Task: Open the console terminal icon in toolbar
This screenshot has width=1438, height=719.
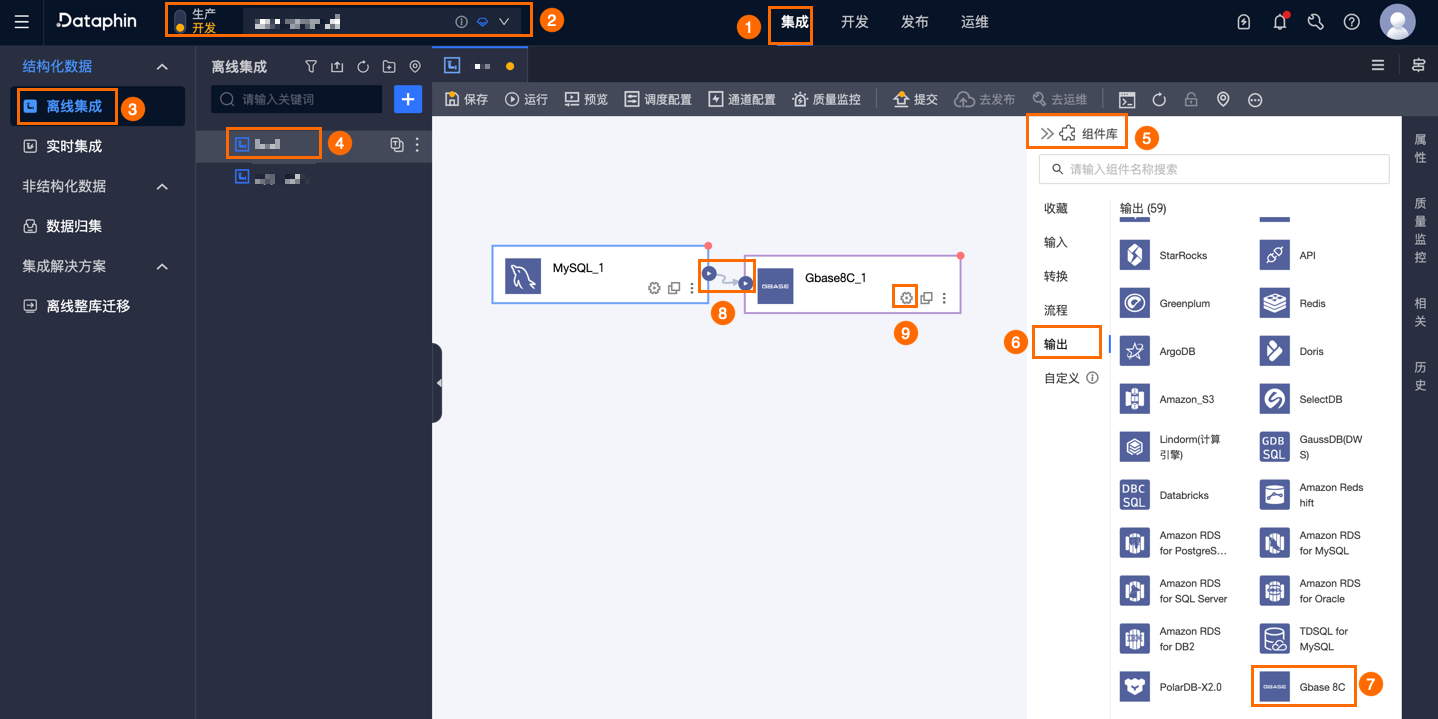Action: point(1127,99)
